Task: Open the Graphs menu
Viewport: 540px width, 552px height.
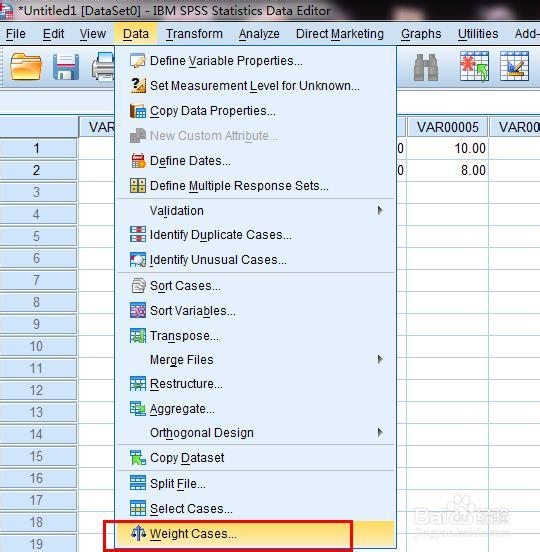Action: 421,34
